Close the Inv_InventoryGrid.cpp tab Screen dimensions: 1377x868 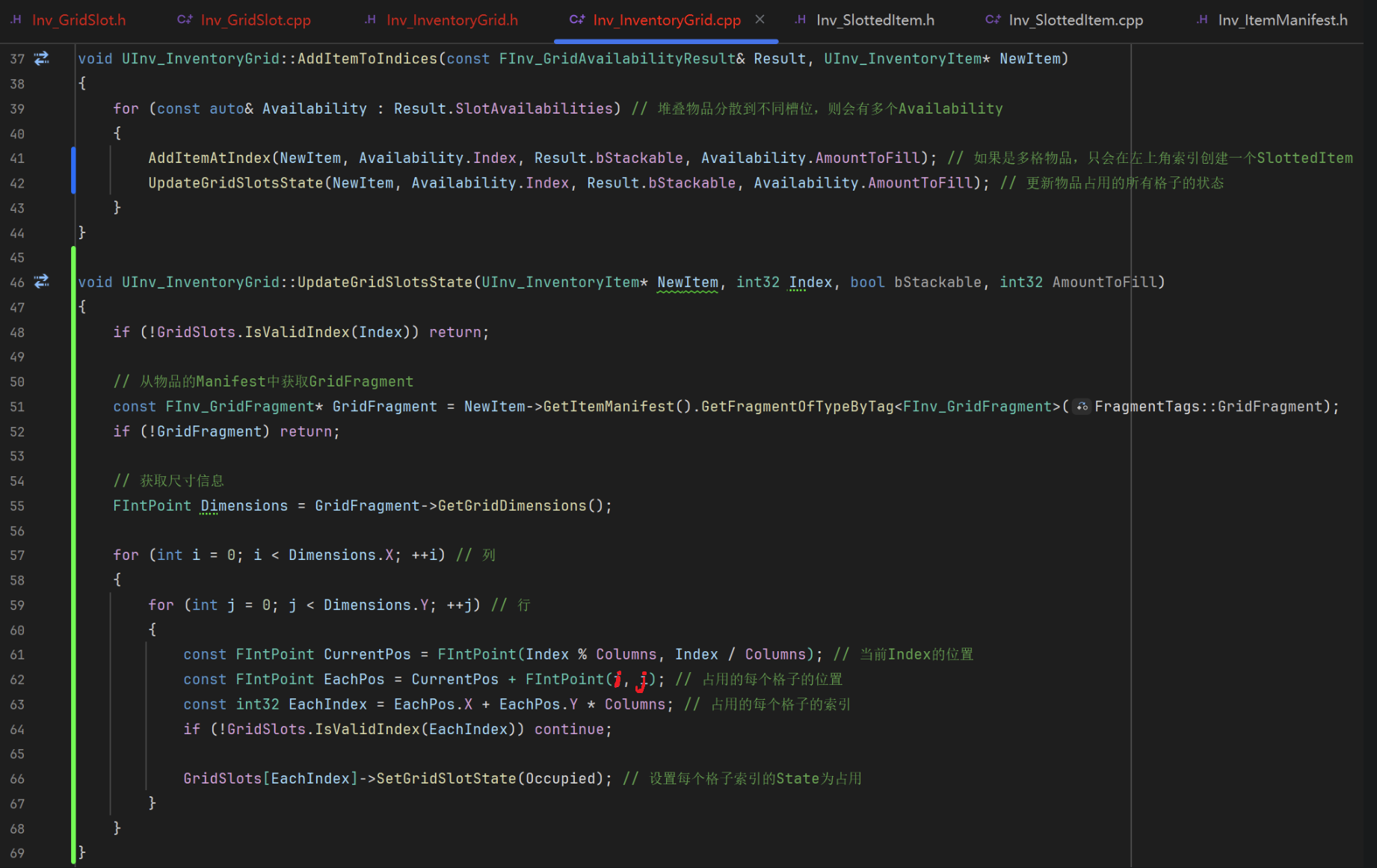click(760, 19)
